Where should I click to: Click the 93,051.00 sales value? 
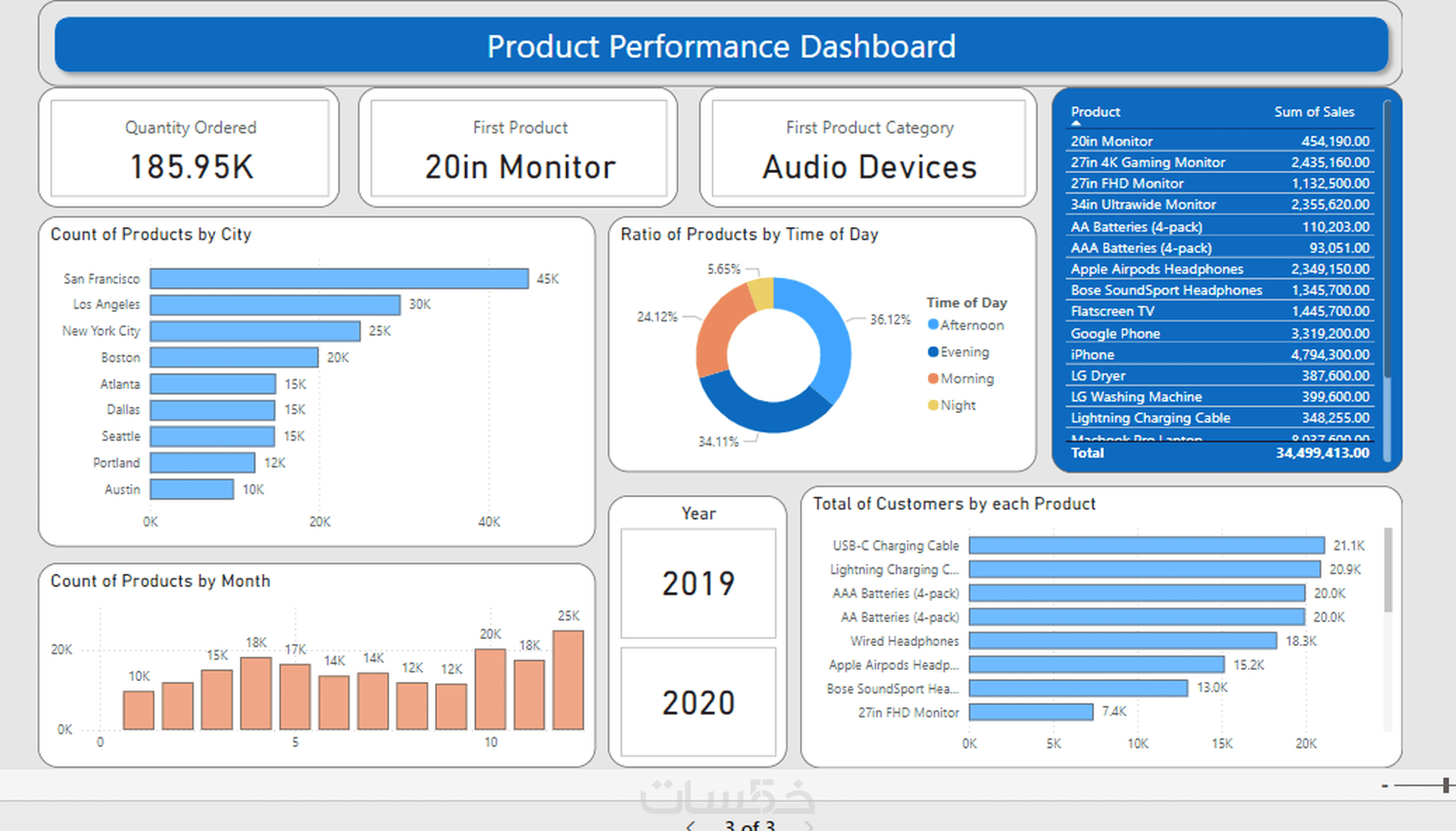[x=1340, y=248]
